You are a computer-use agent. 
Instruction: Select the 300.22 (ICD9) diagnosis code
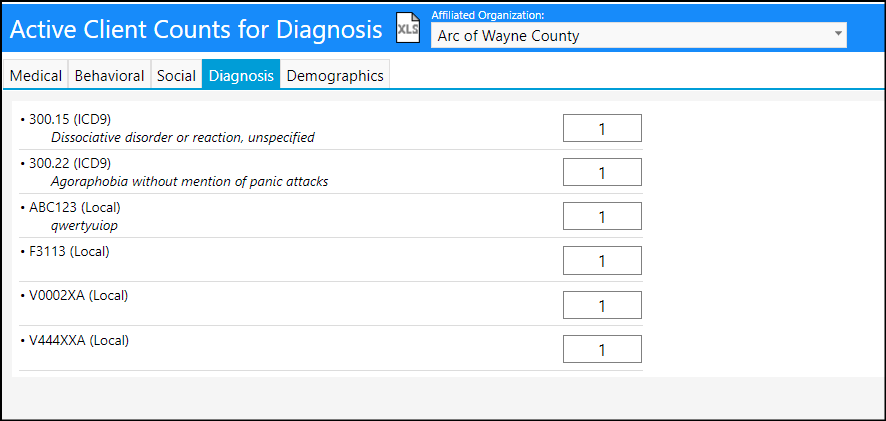point(70,163)
